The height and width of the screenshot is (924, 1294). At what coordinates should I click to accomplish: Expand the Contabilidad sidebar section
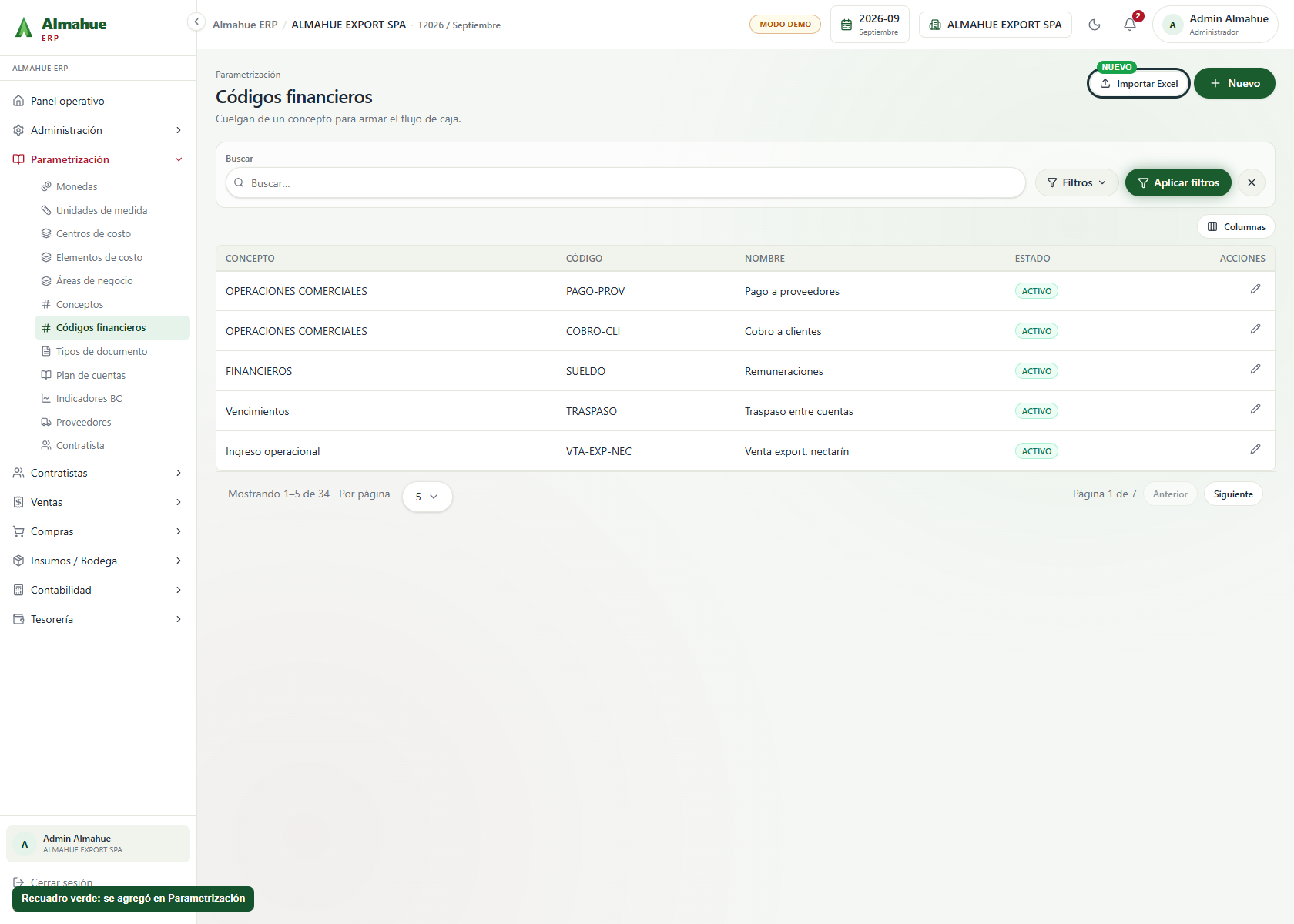tap(98, 590)
